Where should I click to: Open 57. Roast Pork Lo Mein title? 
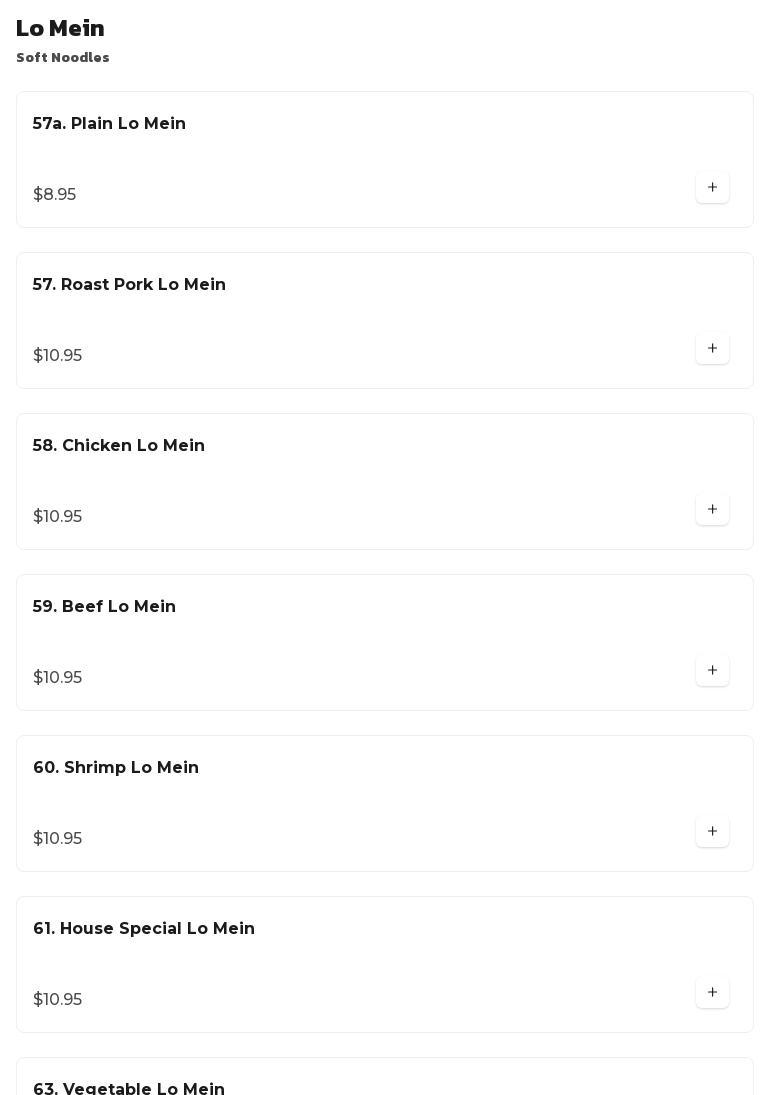(129, 284)
